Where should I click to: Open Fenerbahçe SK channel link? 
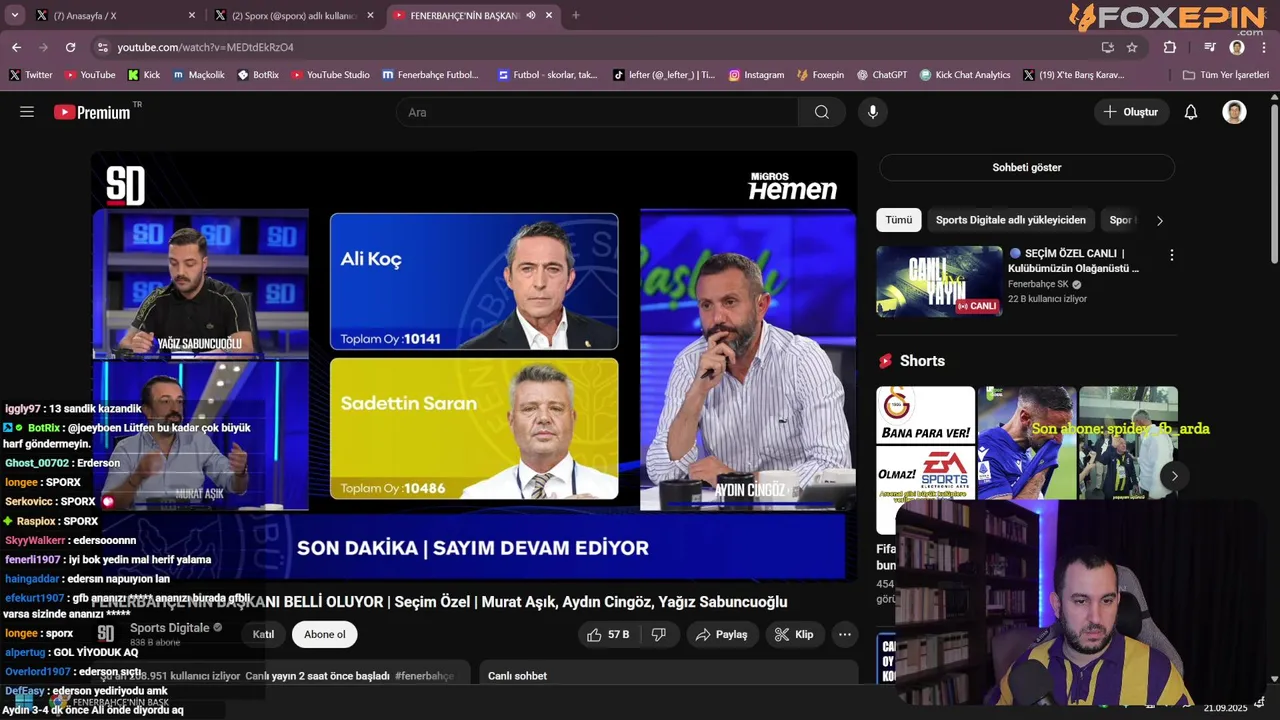[1038, 284]
